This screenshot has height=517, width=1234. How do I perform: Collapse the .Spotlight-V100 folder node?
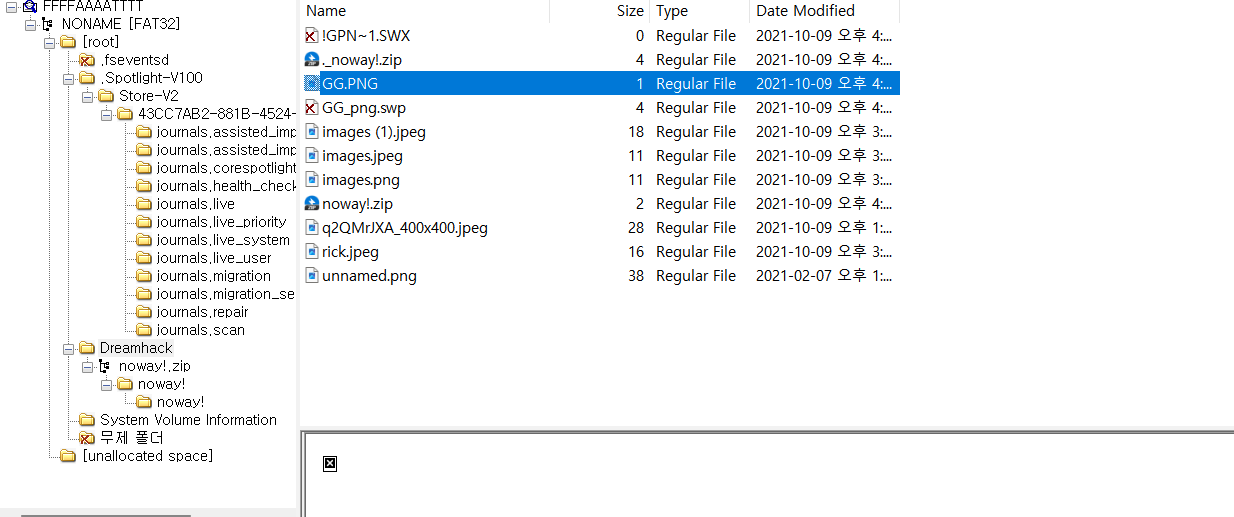[x=68, y=78]
